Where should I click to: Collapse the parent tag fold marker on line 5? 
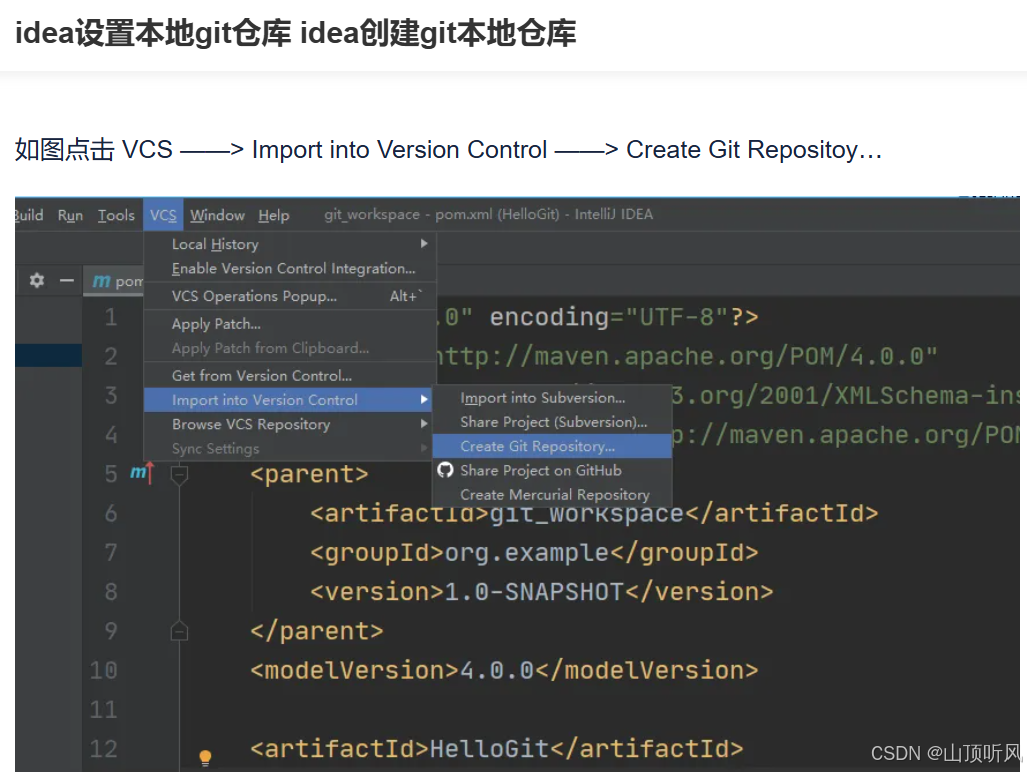point(179,474)
